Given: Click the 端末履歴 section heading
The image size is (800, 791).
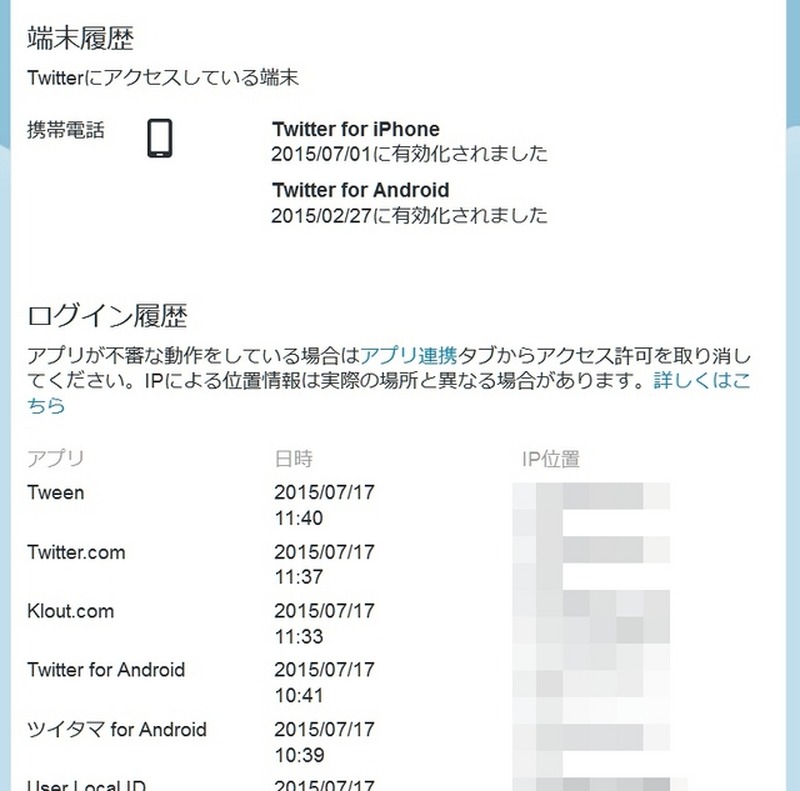Looking at the screenshot, I should click(81, 38).
